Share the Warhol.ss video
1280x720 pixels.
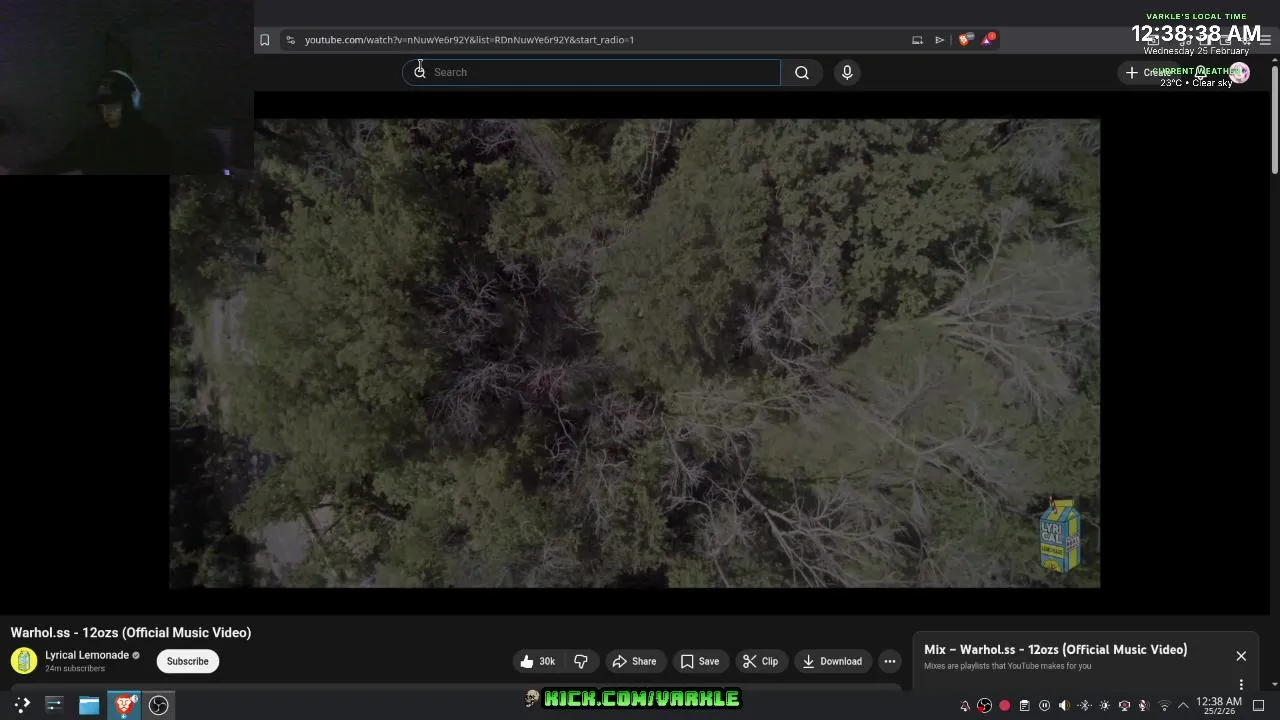634,661
